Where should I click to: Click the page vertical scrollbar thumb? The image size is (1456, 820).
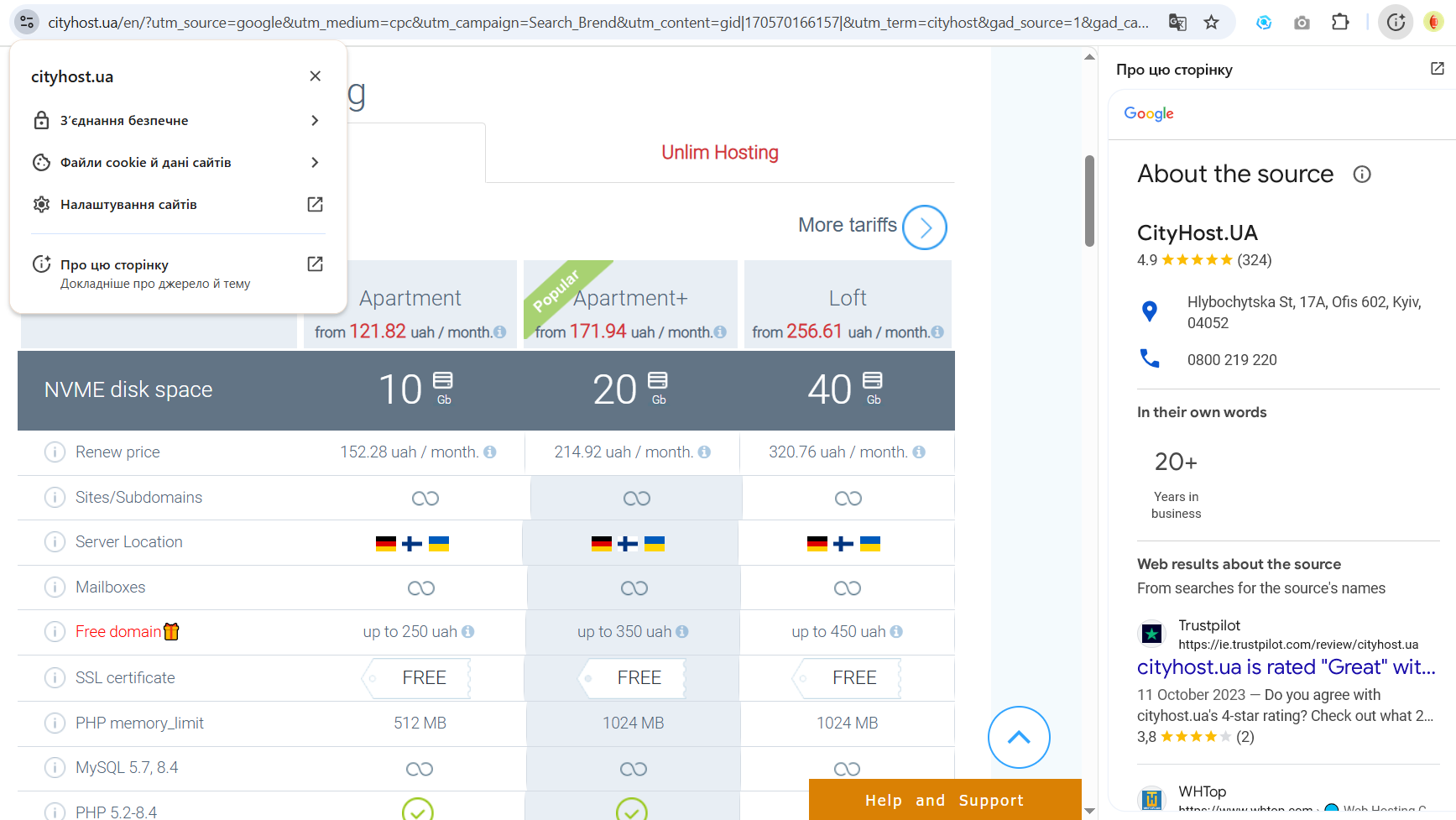(1089, 201)
